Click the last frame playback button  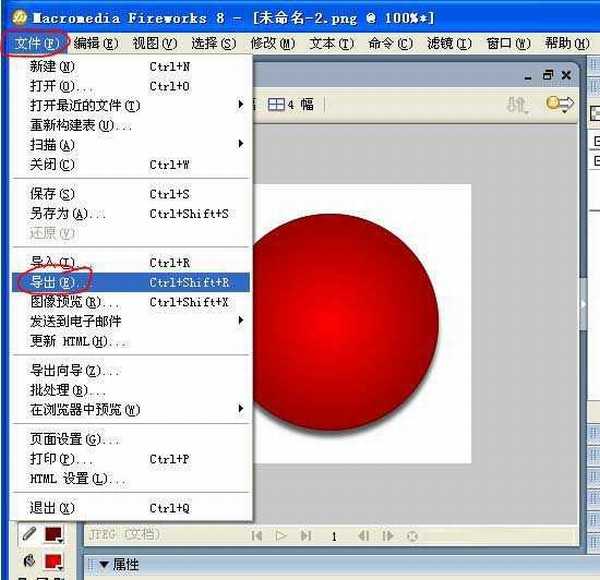[306, 536]
